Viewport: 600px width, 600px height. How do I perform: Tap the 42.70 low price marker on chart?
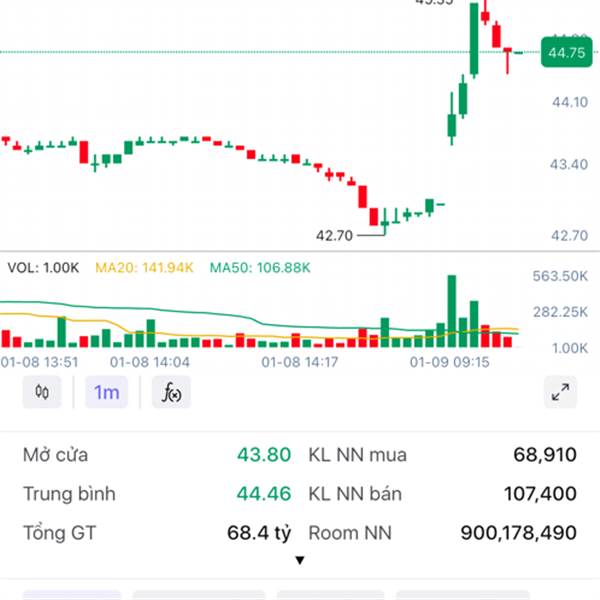[x=334, y=235]
